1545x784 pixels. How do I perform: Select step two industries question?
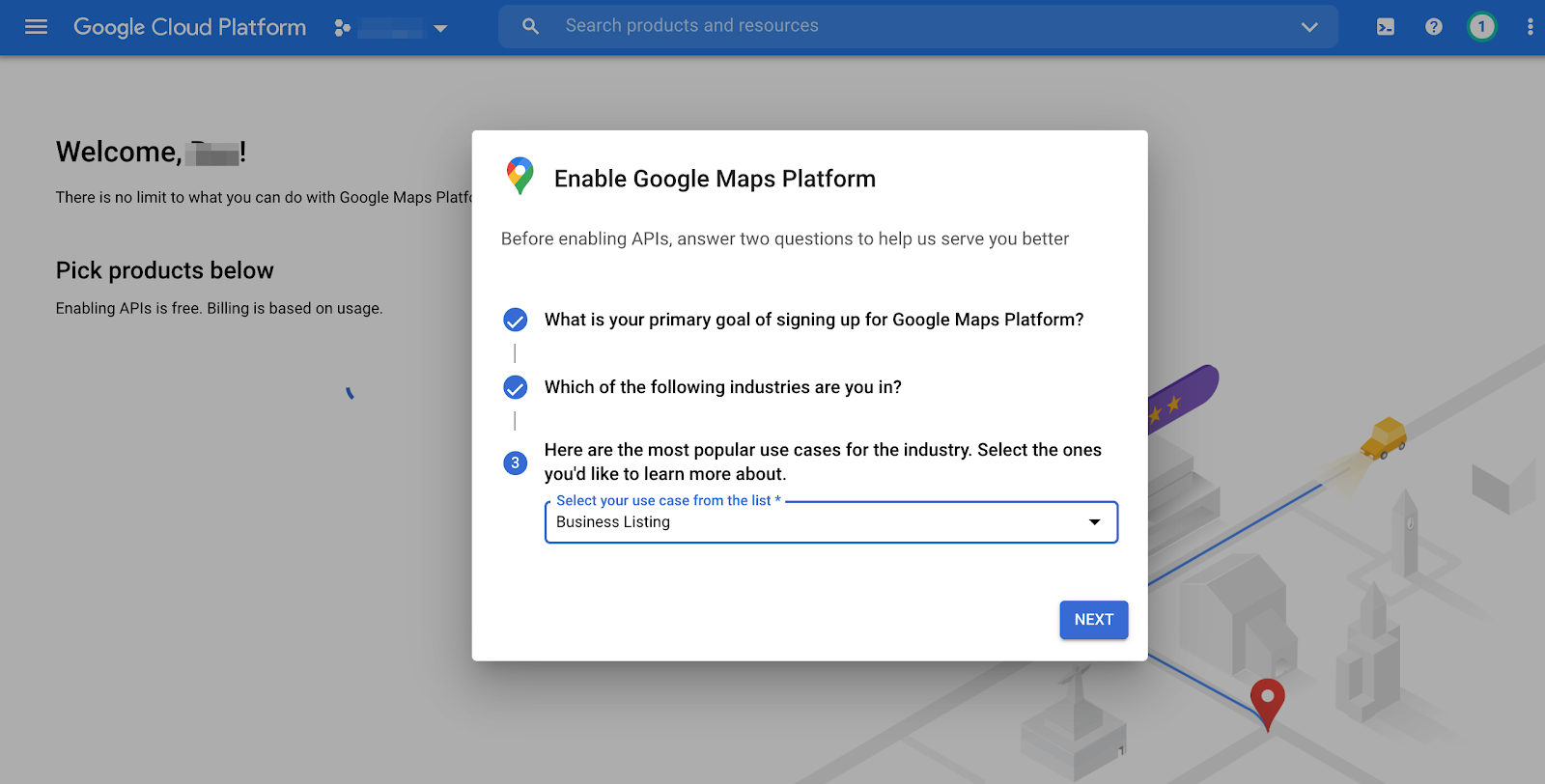(723, 387)
